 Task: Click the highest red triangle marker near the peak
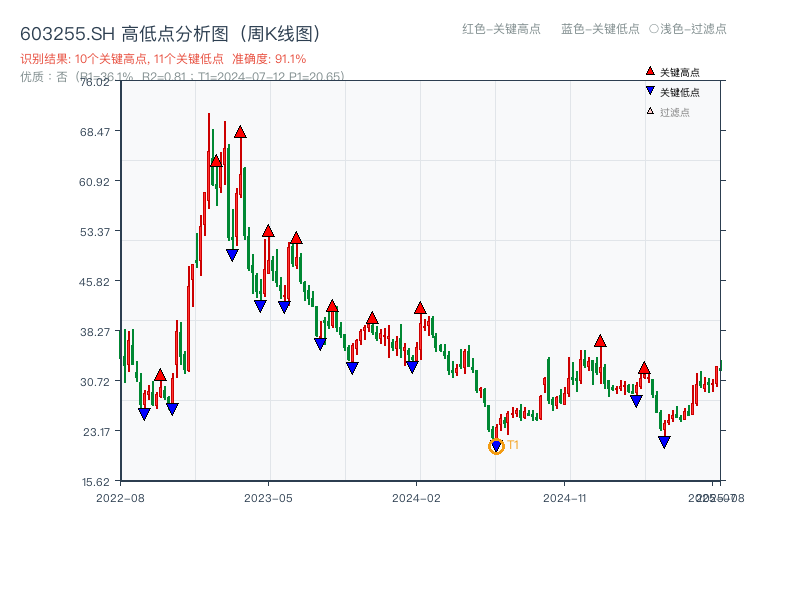240,130
